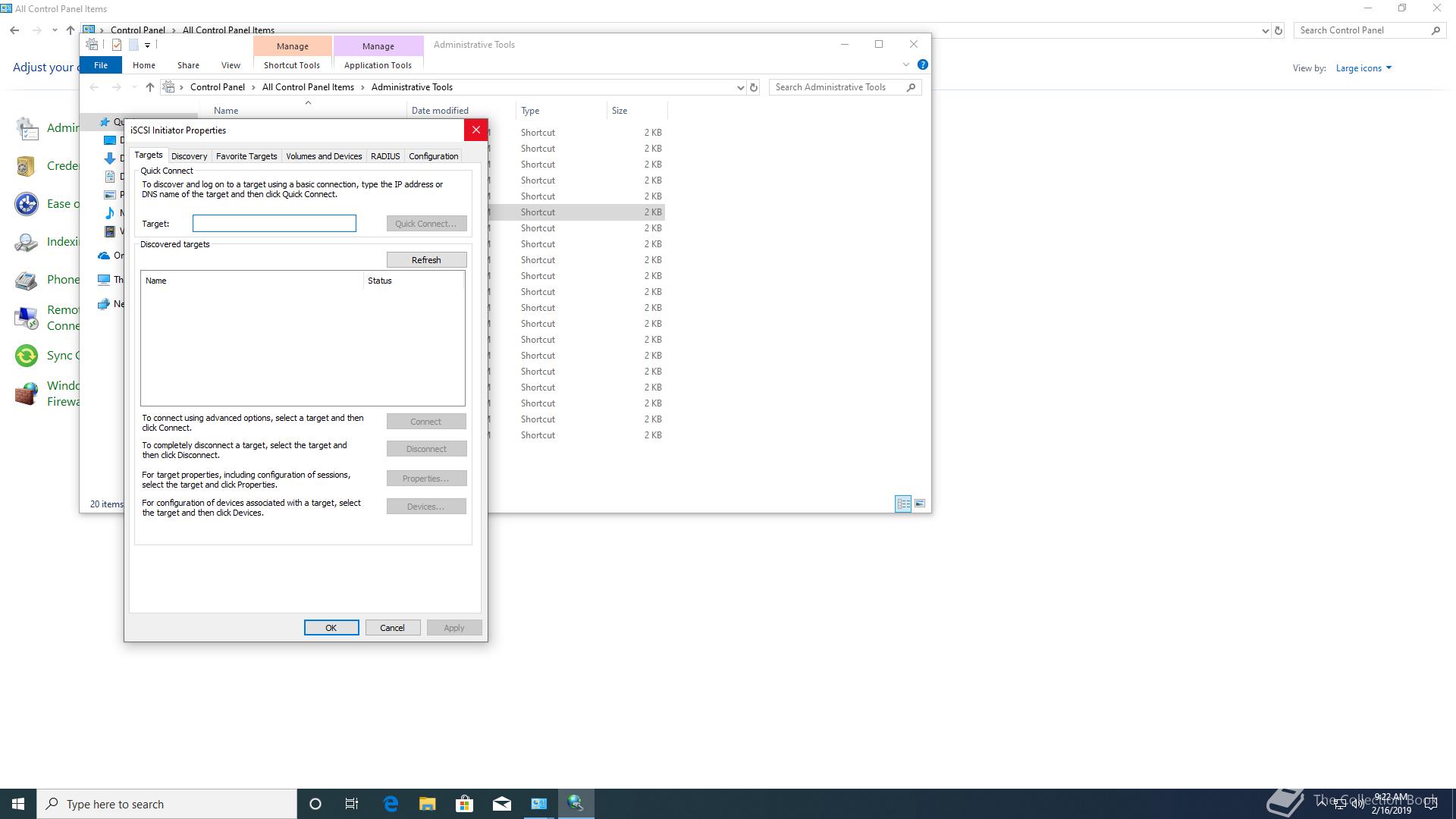
Task: Open the Action Center notifications icon
Action: click(1431, 804)
